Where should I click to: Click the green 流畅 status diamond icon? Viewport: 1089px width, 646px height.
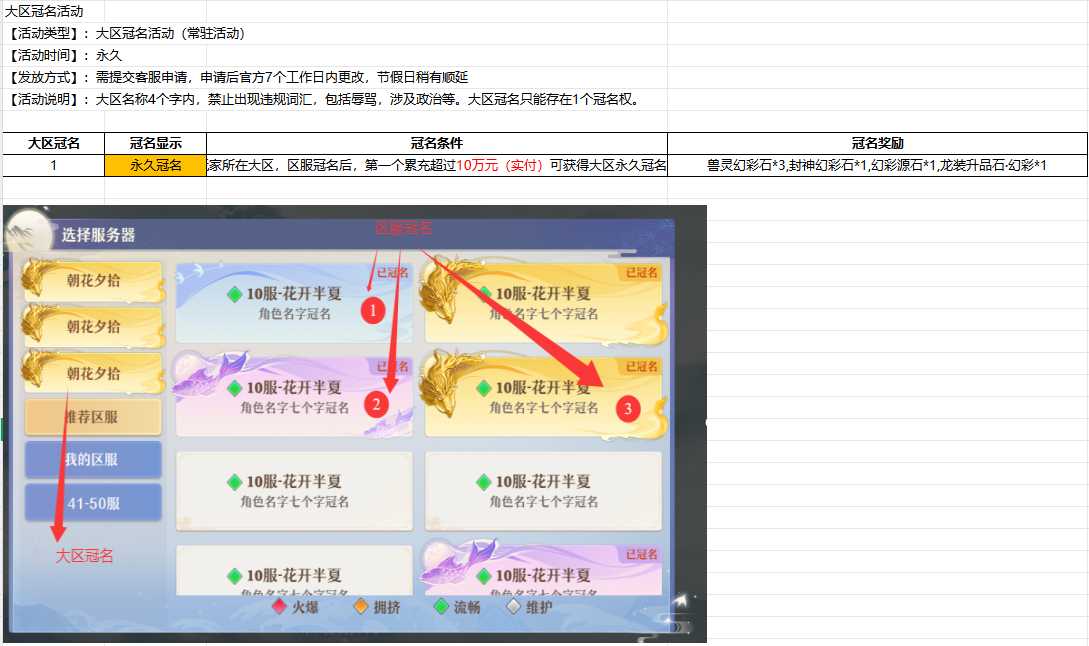click(x=441, y=606)
